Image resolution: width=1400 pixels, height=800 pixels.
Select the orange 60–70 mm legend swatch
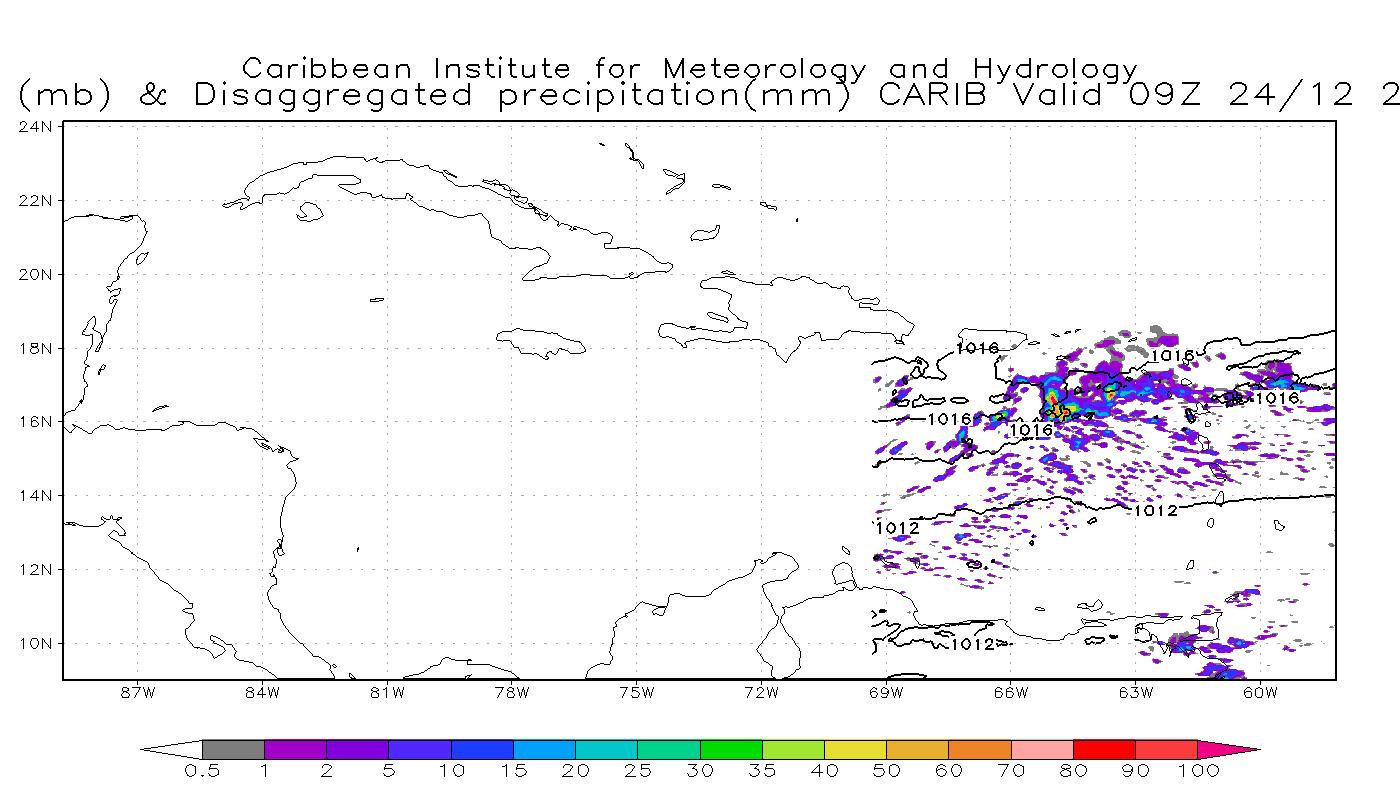pyautogui.click(x=979, y=749)
